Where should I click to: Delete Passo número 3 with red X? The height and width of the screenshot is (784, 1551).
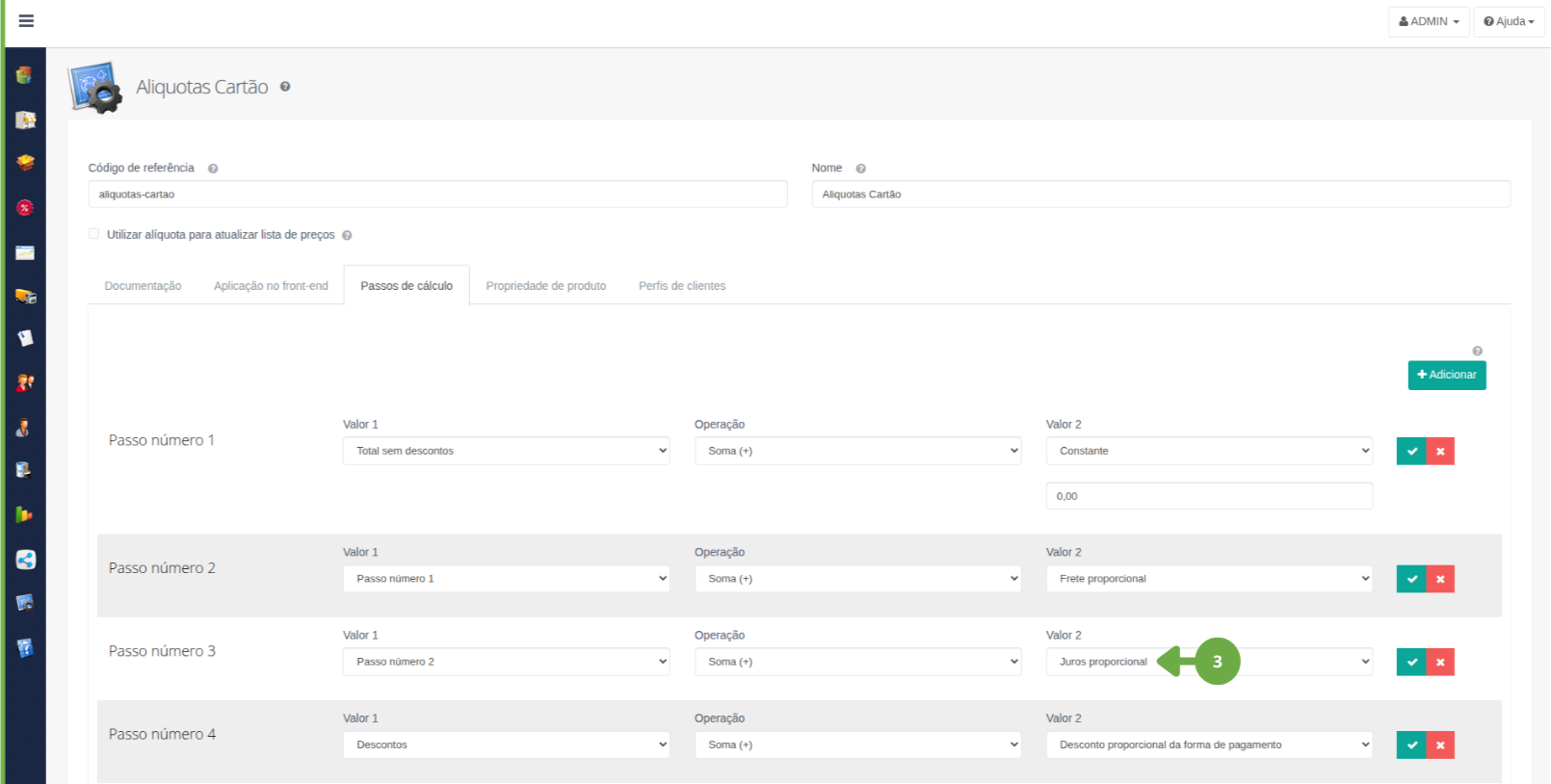click(1440, 662)
